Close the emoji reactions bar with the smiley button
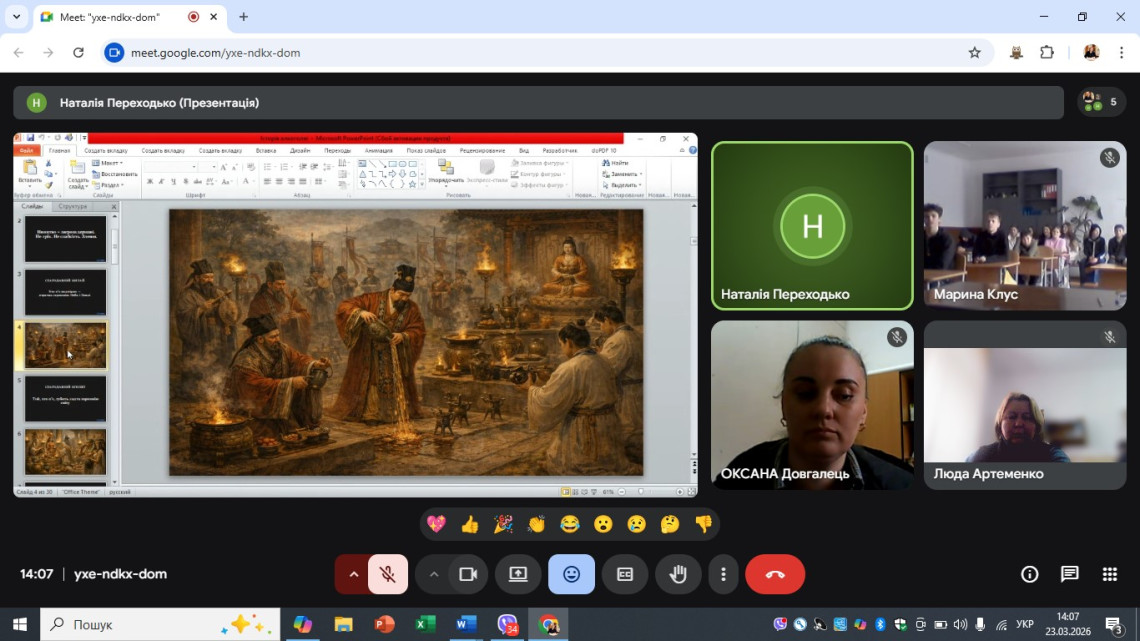 click(571, 574)
